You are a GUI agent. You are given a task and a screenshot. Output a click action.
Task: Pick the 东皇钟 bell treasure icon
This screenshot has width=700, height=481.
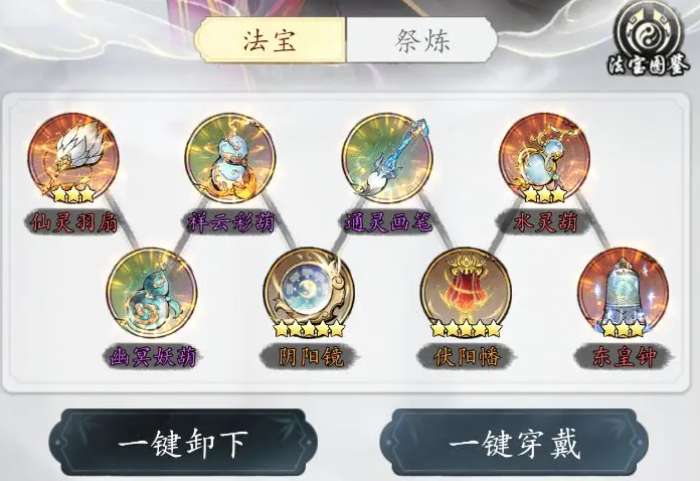point(623,293)
